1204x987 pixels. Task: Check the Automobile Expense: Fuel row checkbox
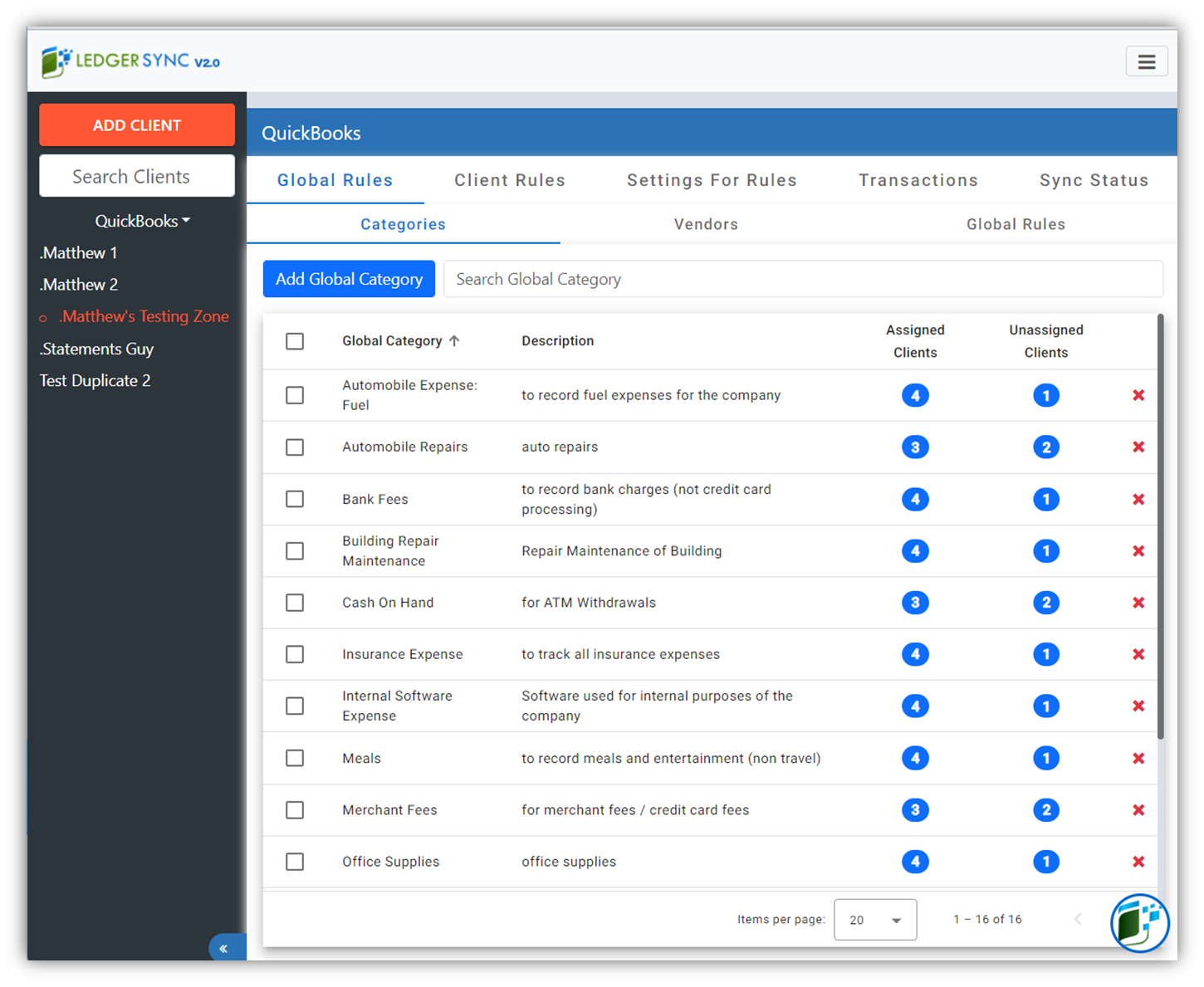pyautogui.click(x=295, y=395)
